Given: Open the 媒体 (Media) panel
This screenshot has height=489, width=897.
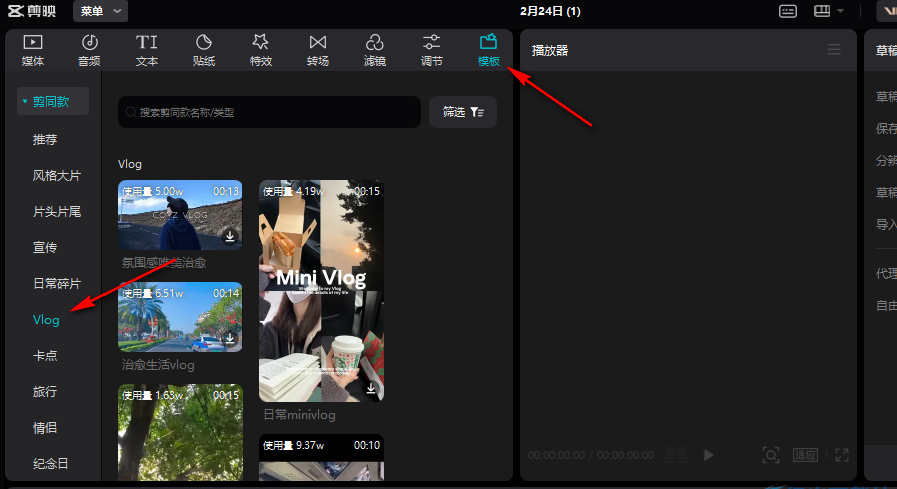Looking at the screenshot, I should (33, 49).
